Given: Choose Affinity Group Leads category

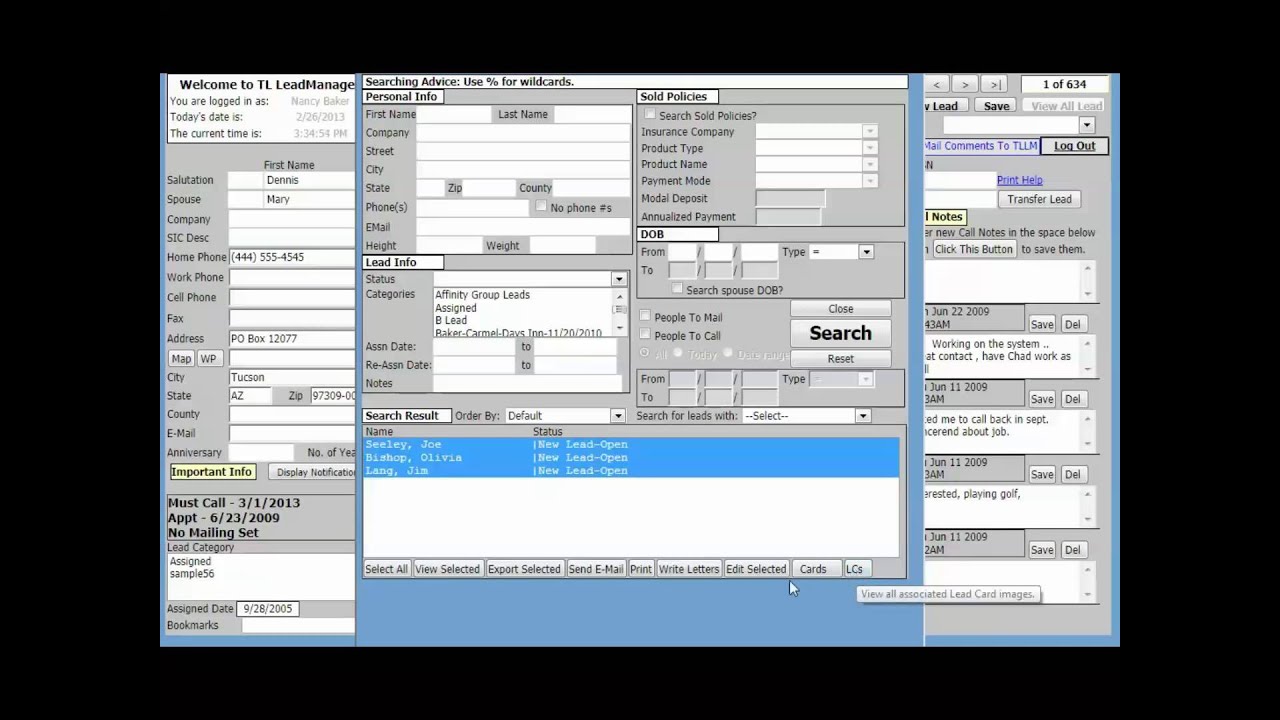Looking at the screenshot, I should point(482,295).
